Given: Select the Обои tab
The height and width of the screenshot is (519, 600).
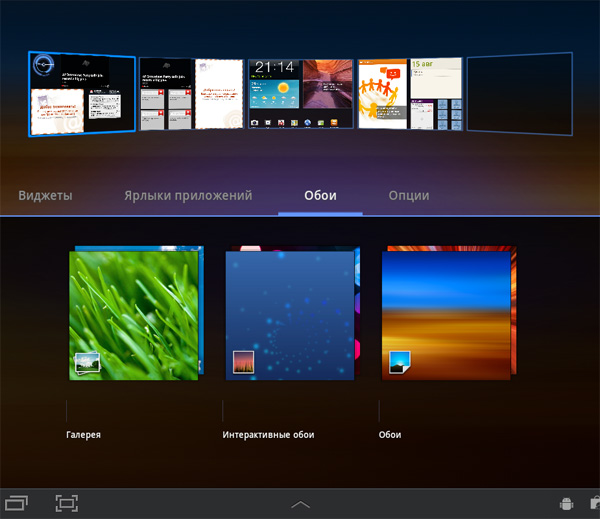Looking at the screenshot, I should (x=320, y=195).
